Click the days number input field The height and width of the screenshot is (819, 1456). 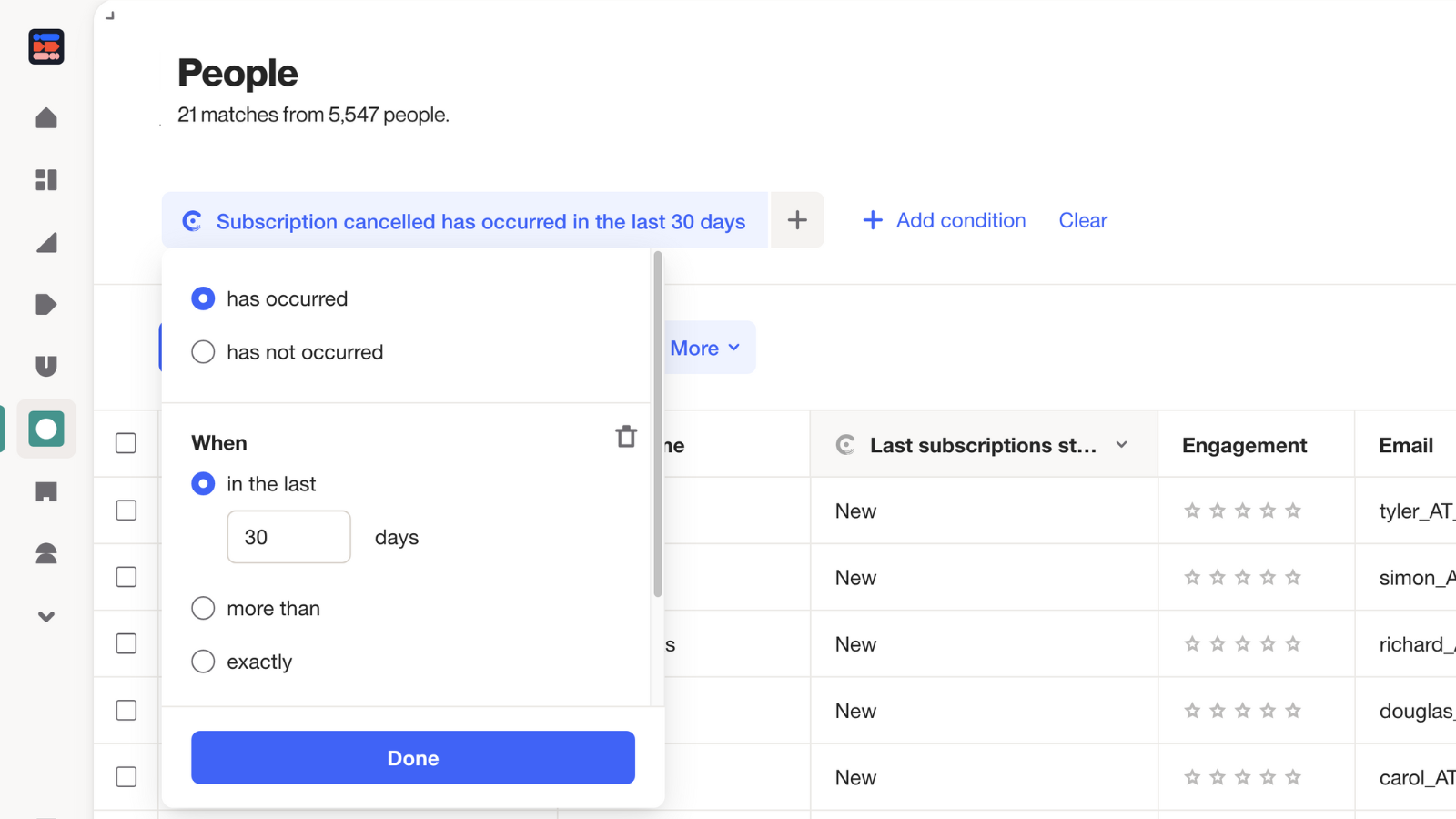pos(288,537)
